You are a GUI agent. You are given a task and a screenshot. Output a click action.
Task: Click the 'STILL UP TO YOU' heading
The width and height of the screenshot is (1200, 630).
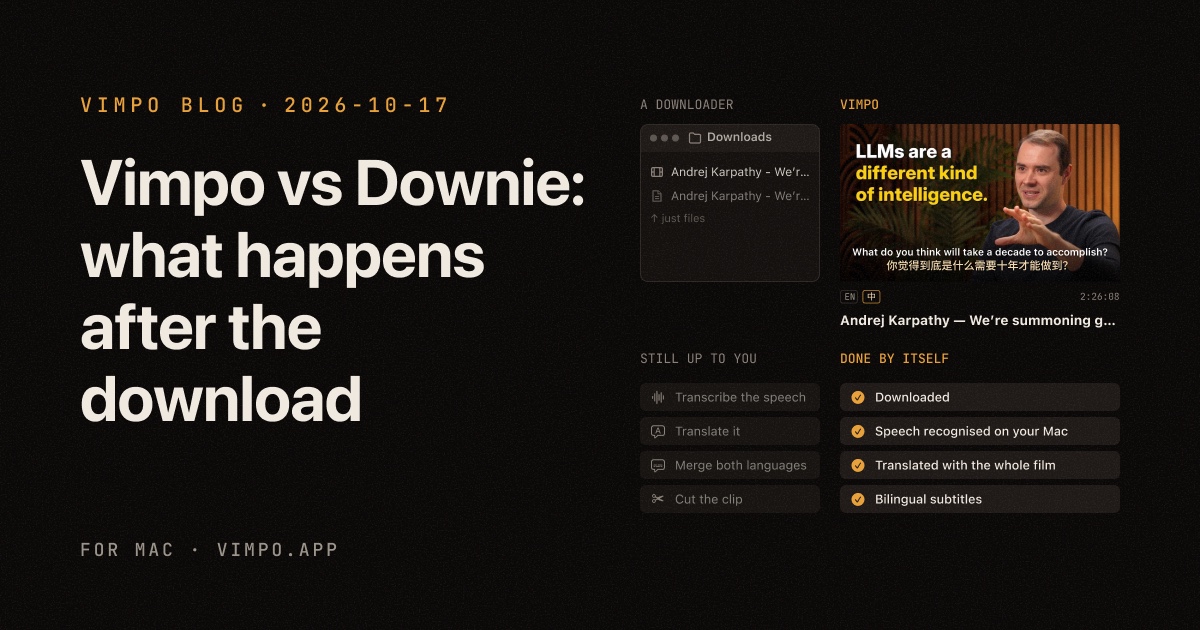[699, 358]
